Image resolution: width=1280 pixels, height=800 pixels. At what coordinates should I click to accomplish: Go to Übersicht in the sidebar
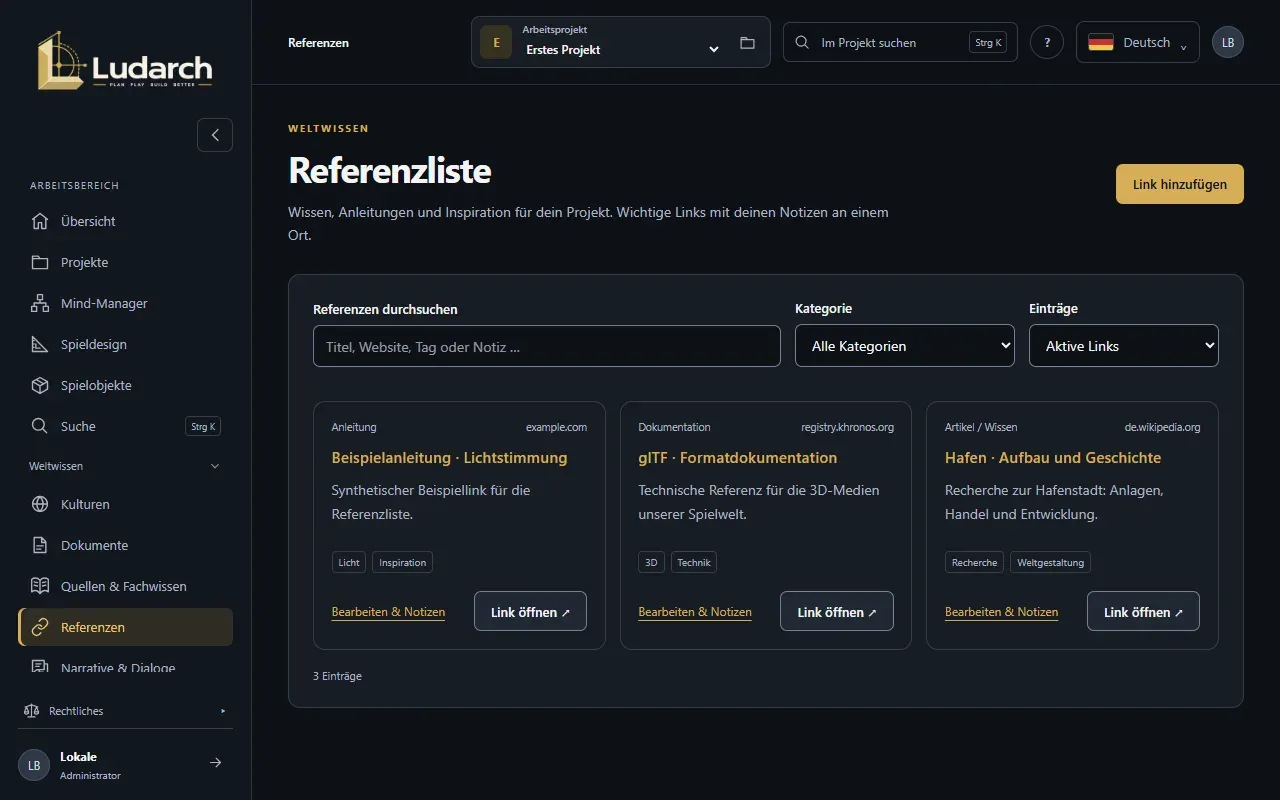pos(125,221)
